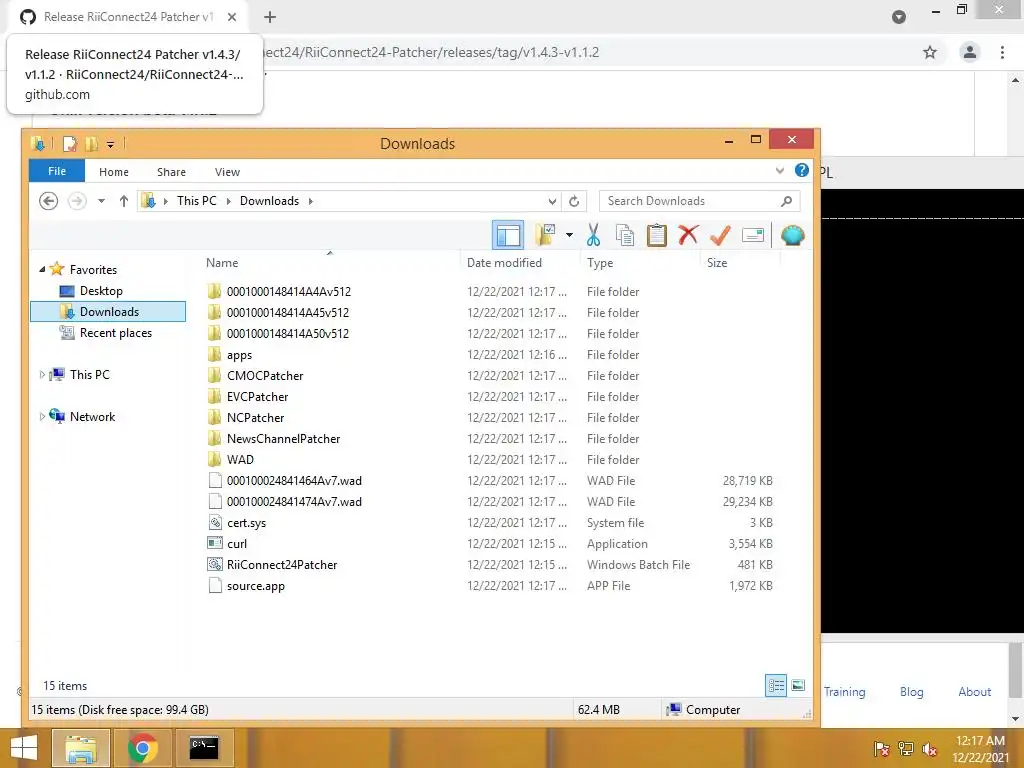1024x768 pixels.
Task: Toggle the preview pane layout button
Action: click(x=507, y=235)
